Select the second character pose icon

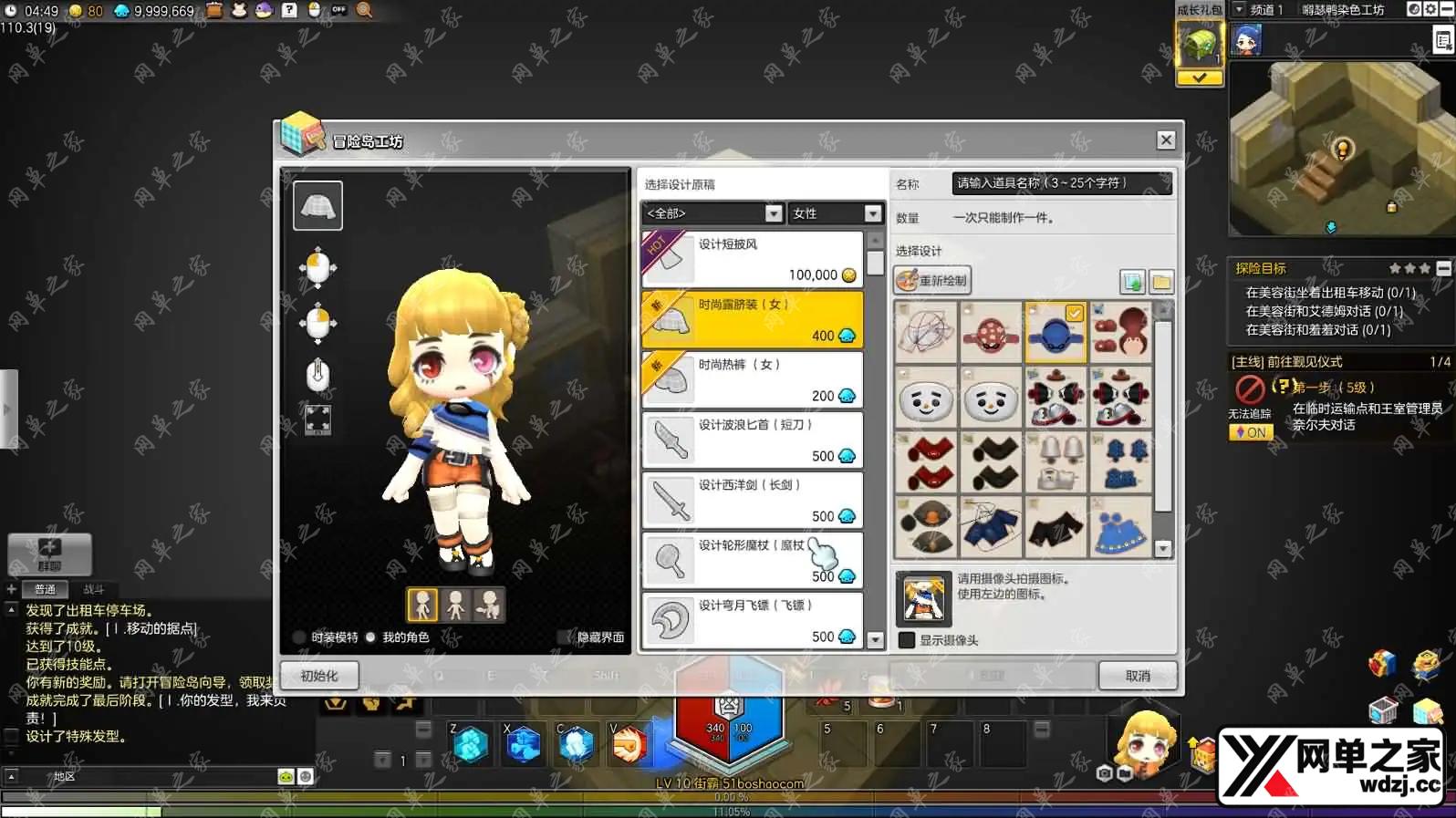pyautogui.click(x=455, y=605)
